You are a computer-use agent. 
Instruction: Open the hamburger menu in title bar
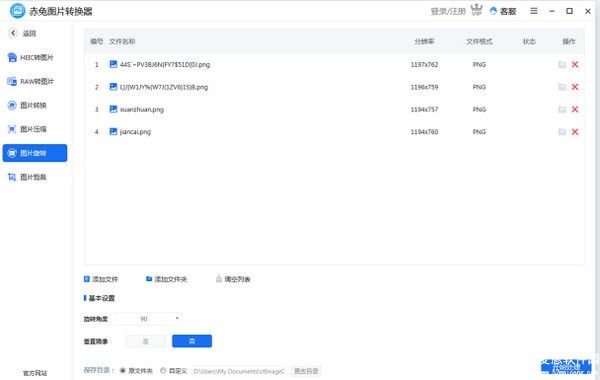(x=534, y=11)
